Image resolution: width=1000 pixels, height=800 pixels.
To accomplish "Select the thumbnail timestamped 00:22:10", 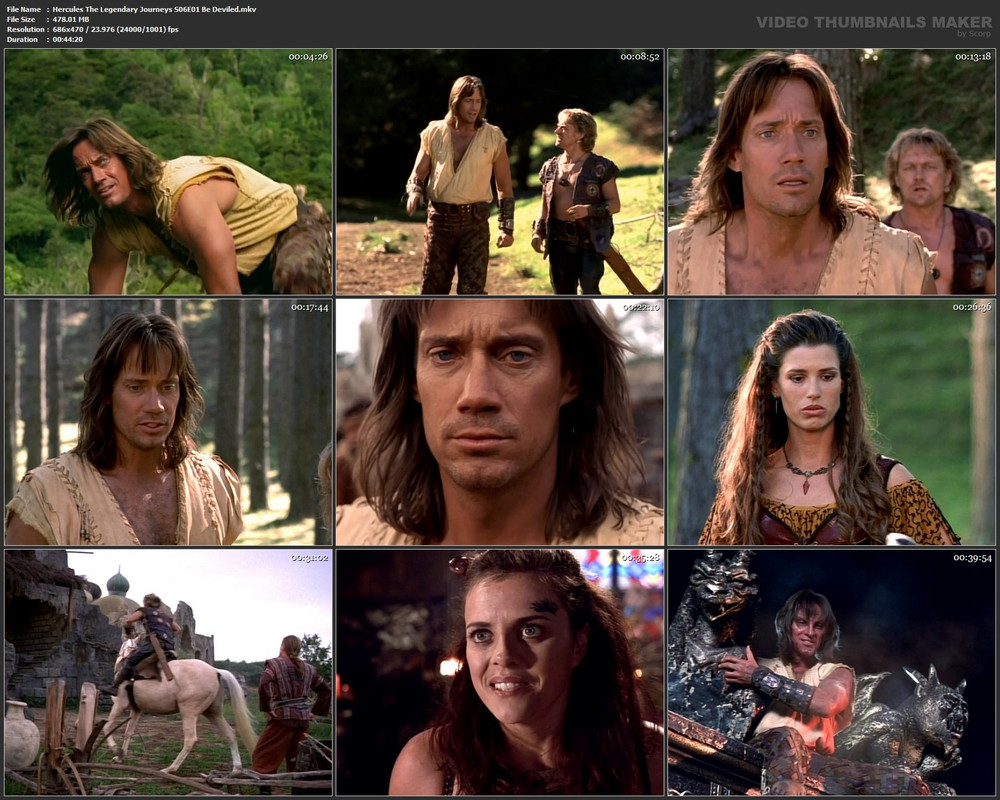I will pos(500,422).
